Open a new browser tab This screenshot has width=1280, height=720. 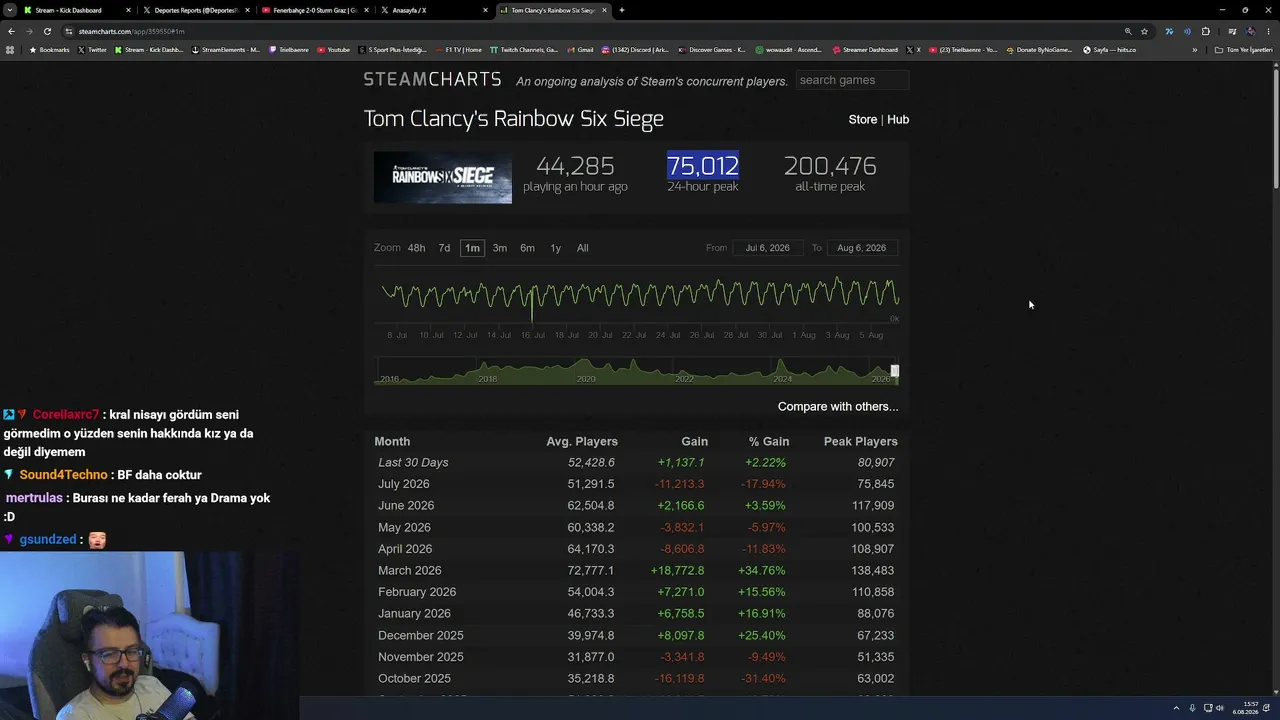(622, 10)
